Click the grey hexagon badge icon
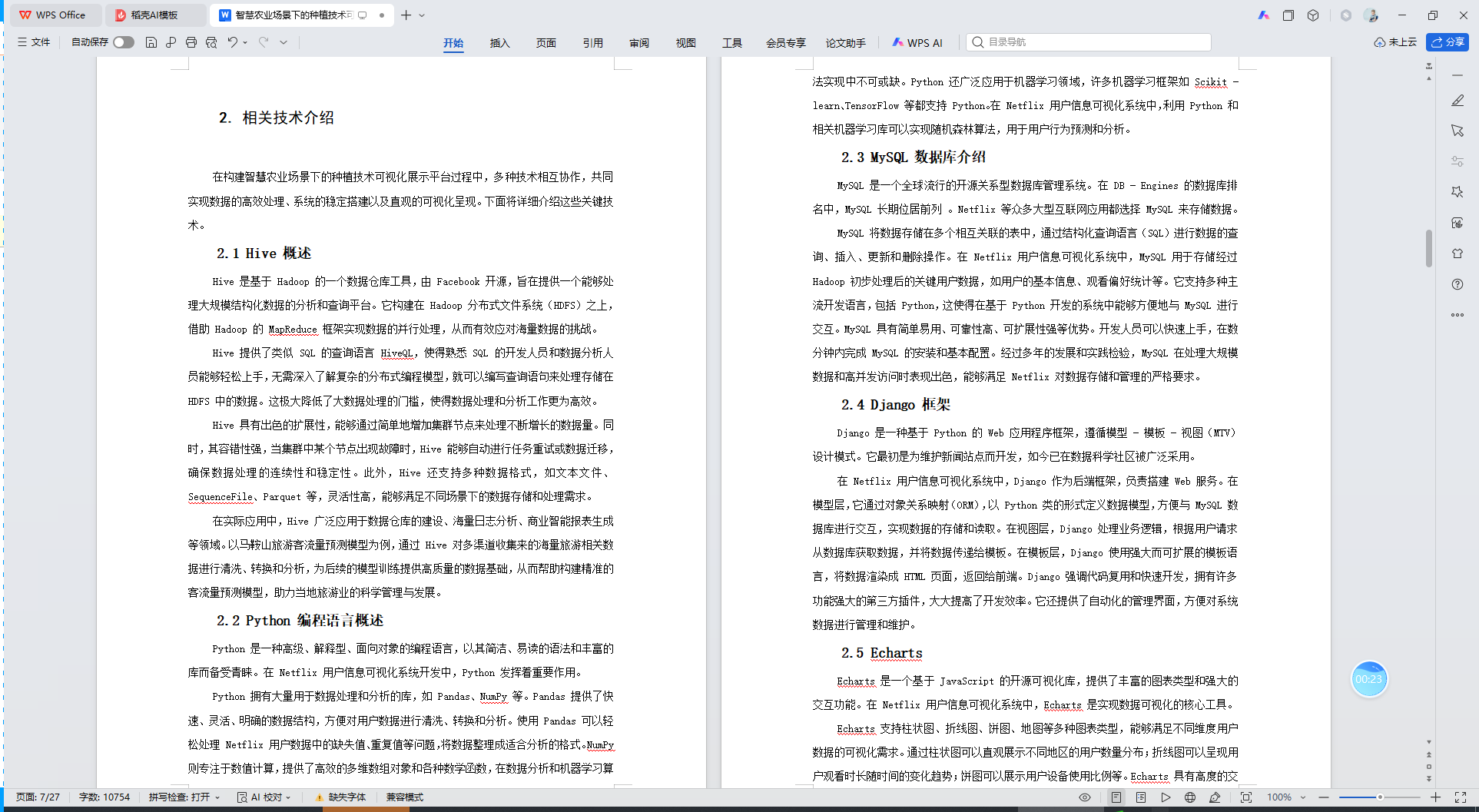This screenshot has height=812, width=1479. (x=1345, y=15)
